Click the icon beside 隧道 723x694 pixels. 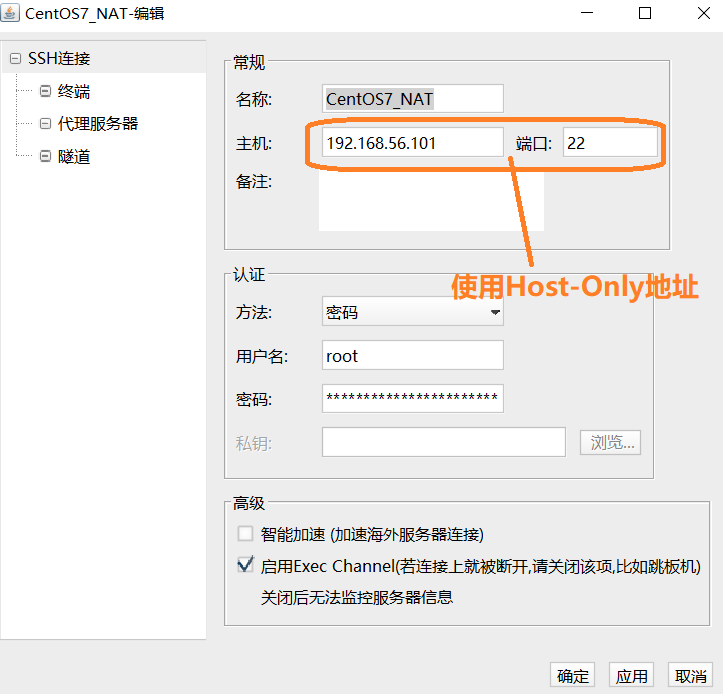pos(45,156)
